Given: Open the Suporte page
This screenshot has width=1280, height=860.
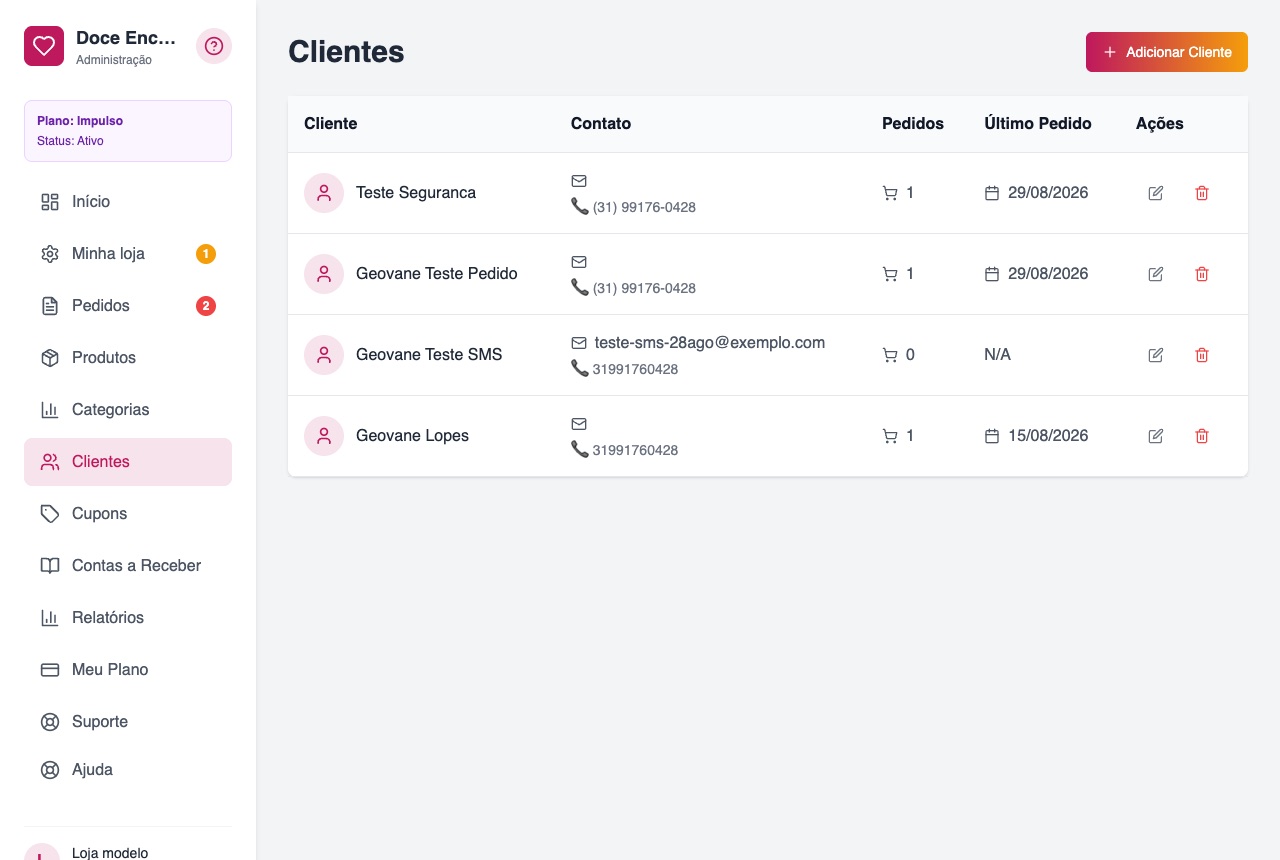Looking at the screenshot, I should click(x=128, y=722).
